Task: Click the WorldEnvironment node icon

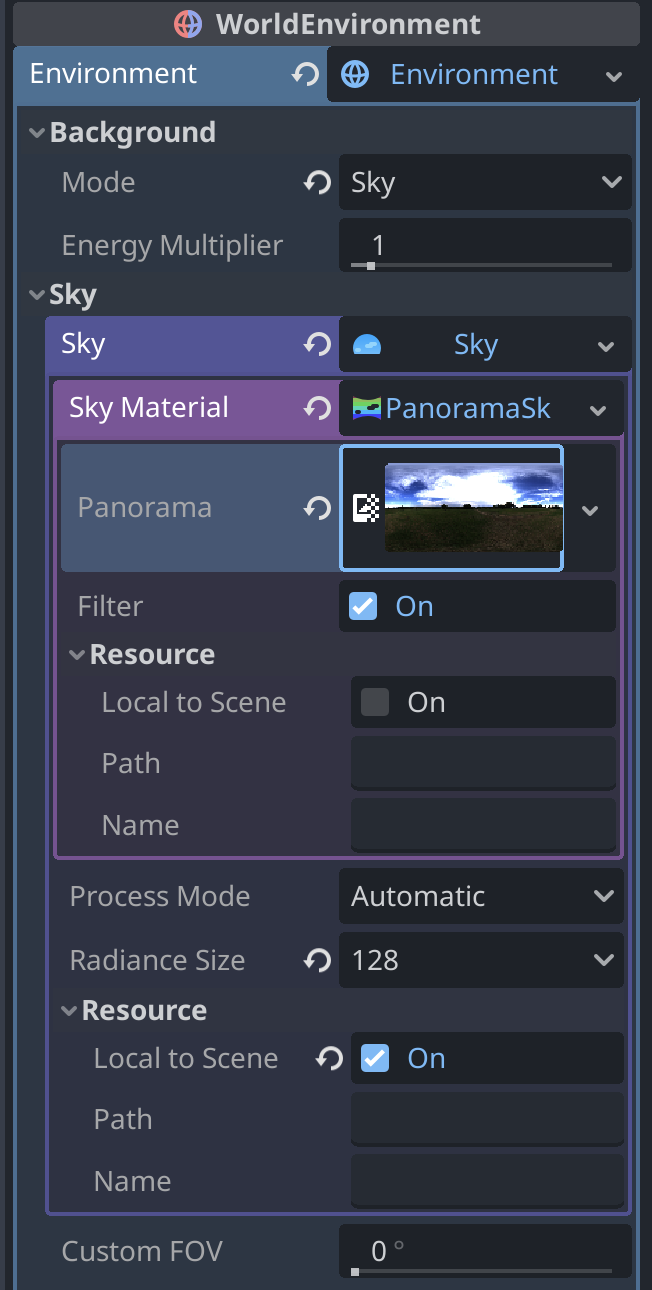Action: (187, 23)
